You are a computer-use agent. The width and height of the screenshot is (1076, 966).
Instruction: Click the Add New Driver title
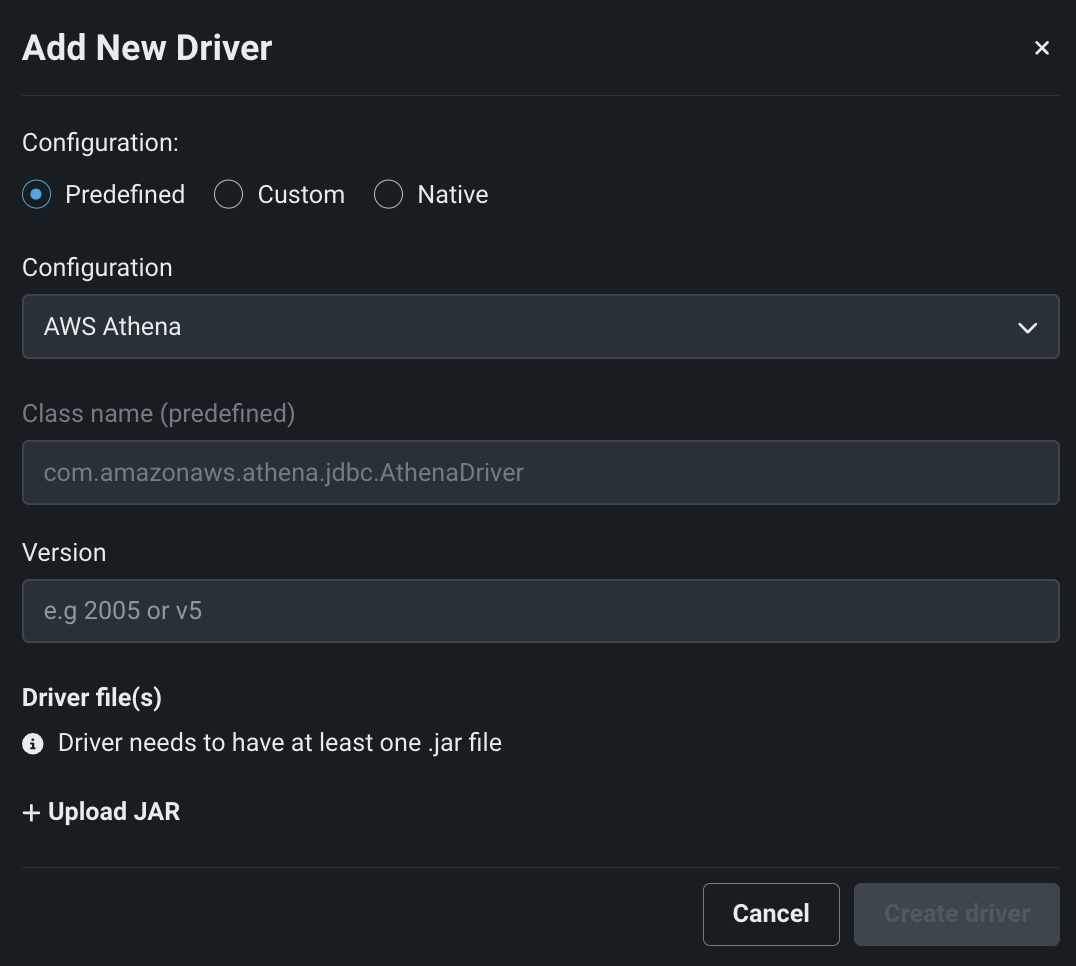(147, 48)
